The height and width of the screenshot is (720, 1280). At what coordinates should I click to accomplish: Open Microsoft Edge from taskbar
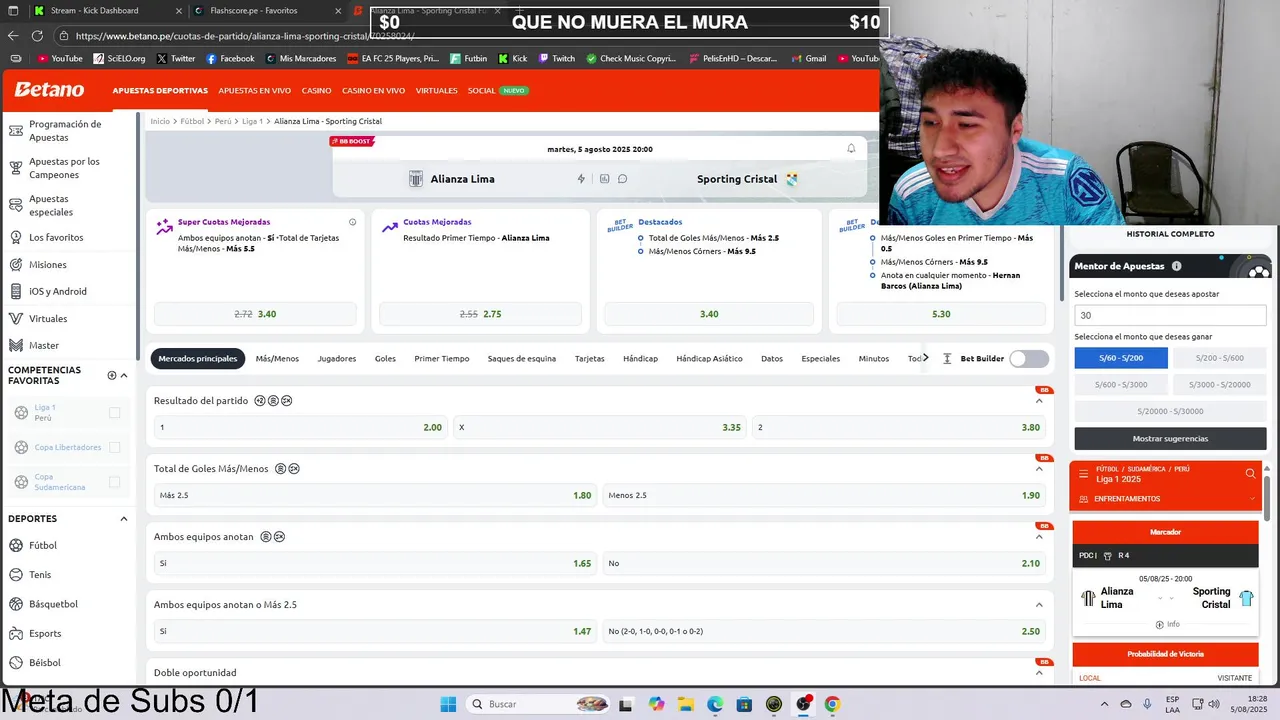[x=715, y=704]
